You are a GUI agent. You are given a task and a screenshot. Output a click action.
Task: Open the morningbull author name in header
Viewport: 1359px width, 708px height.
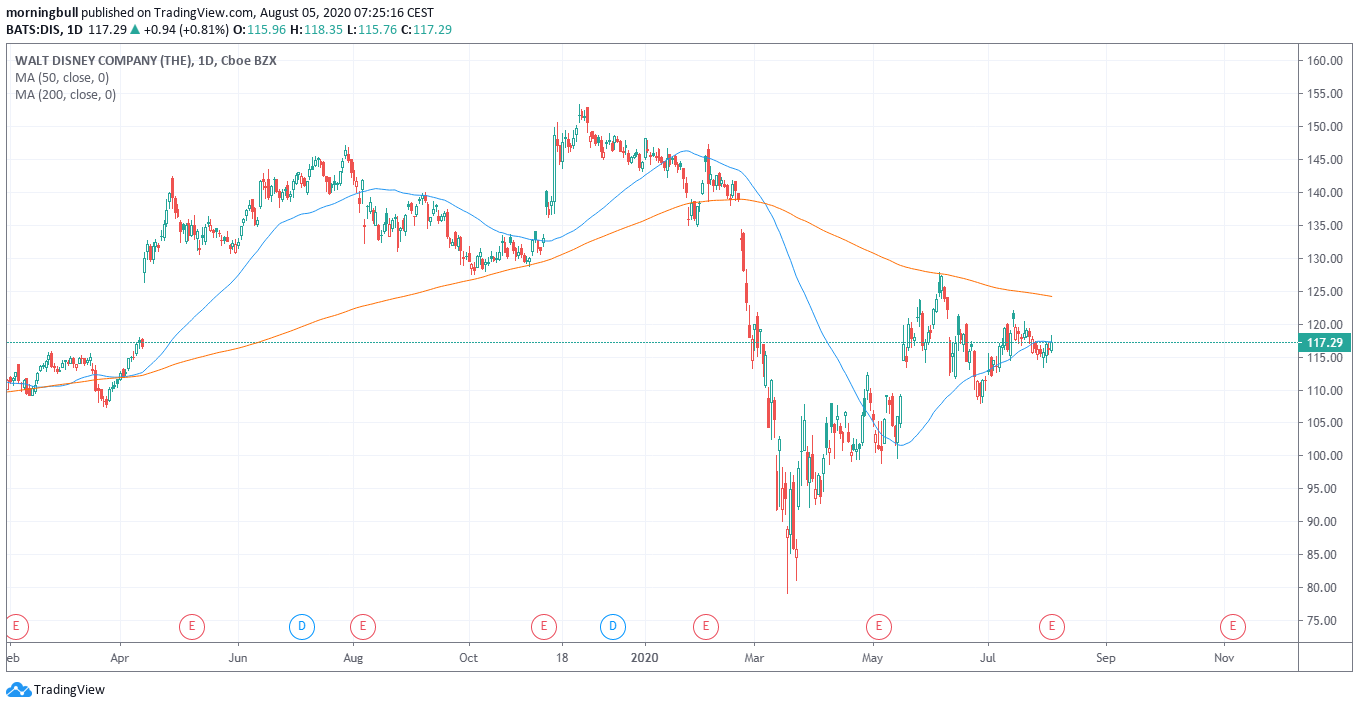point(40,13)
